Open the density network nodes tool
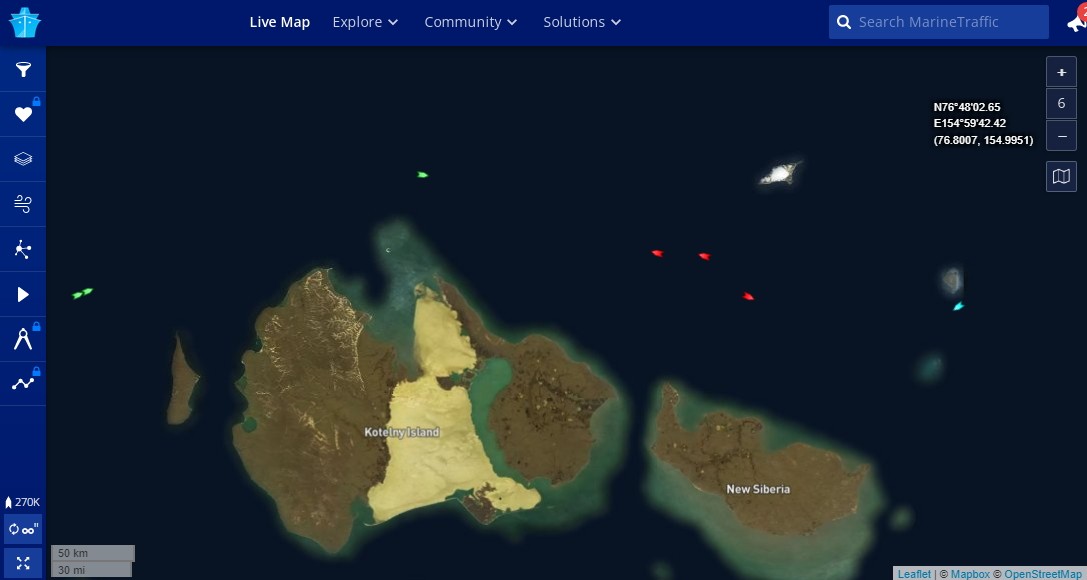Image resolution: width=1087 pixels, height=580 pixels. (23, 250)
